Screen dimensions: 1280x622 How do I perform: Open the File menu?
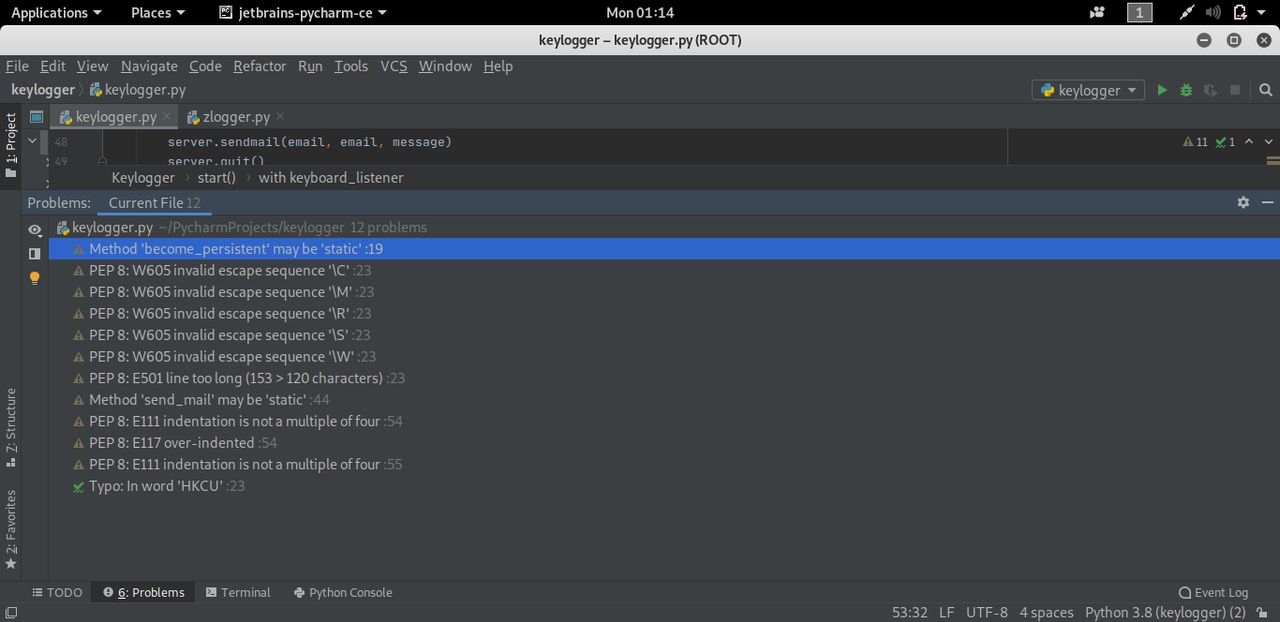click(x=17, y=66)
